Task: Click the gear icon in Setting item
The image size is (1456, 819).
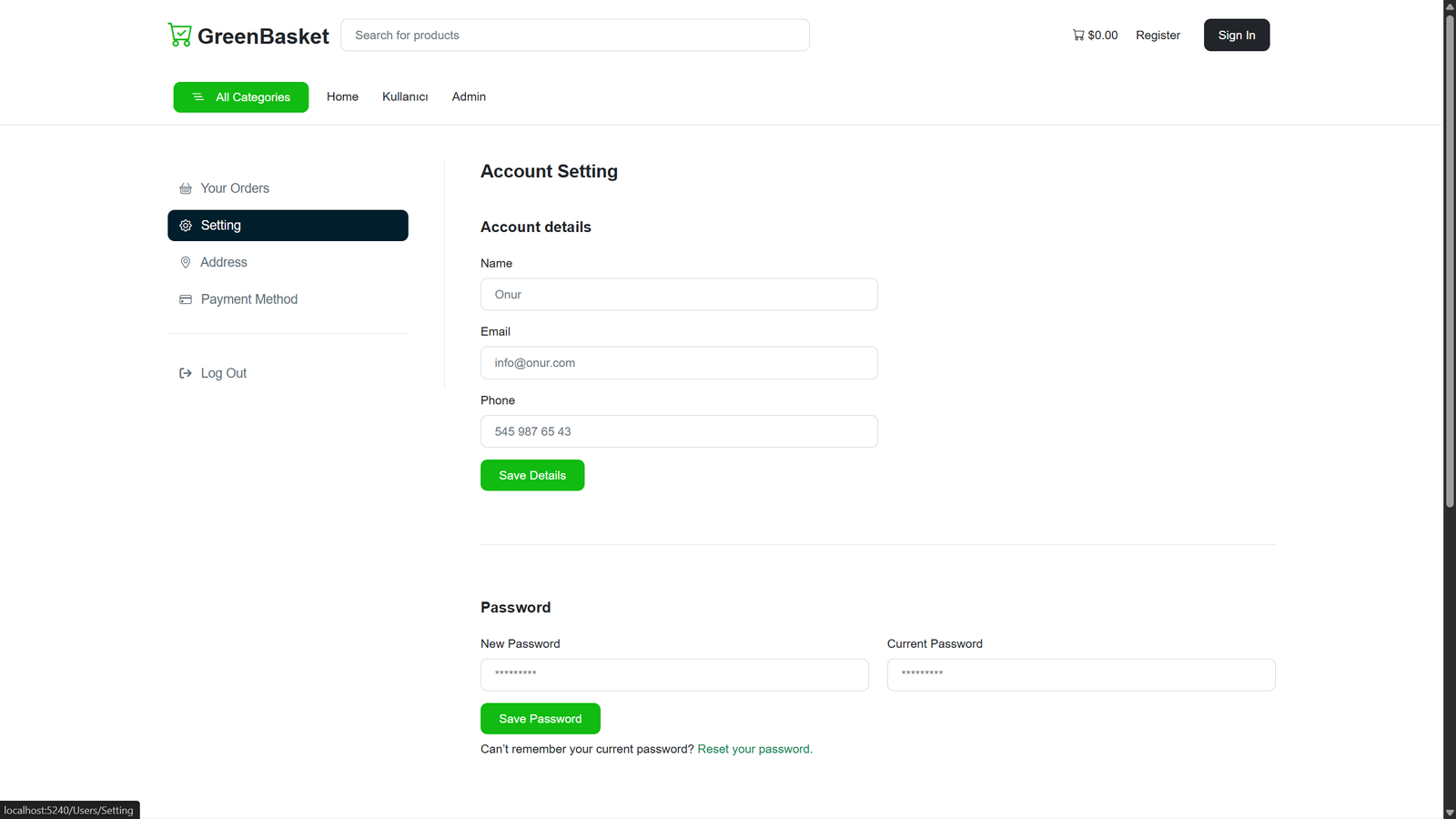Action: pyautogui.click(x=186, y=226)
